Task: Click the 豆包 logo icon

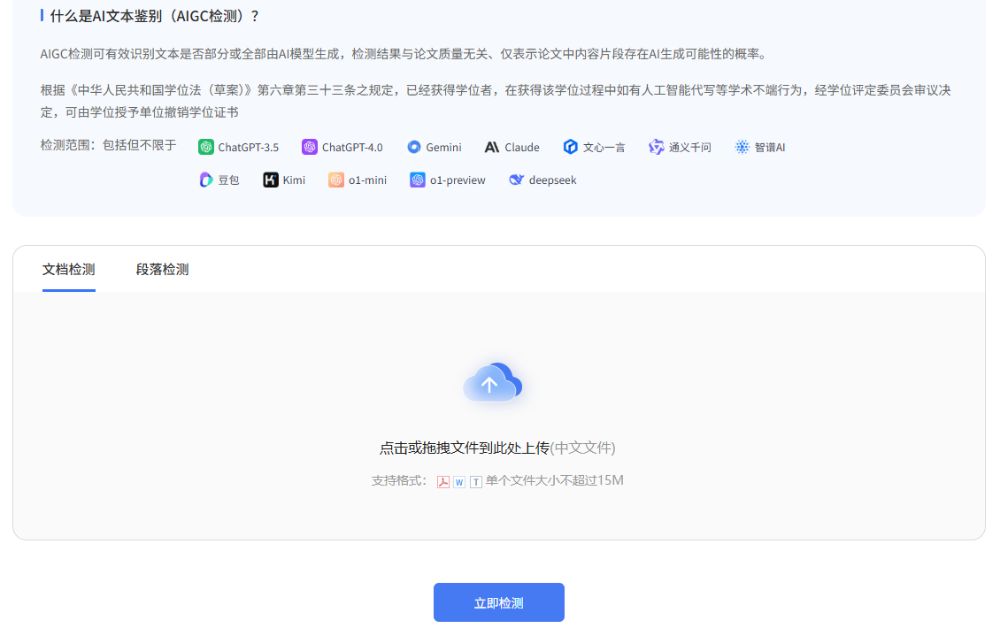Action: click(x=206, y=180)
